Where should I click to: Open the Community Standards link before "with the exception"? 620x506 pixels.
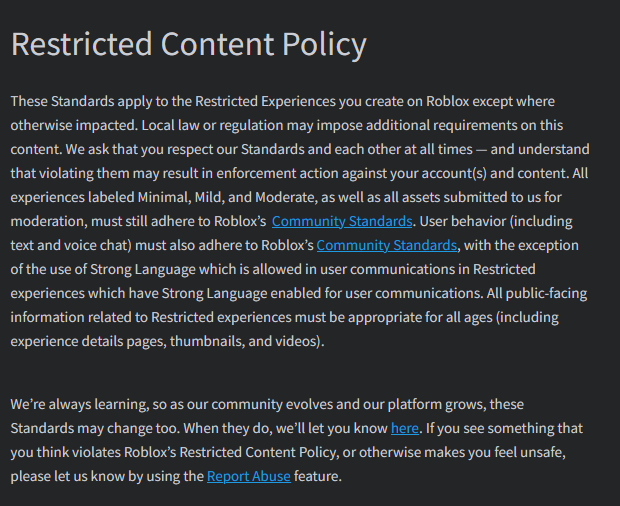pyautogui.click(x=387, y=245)
